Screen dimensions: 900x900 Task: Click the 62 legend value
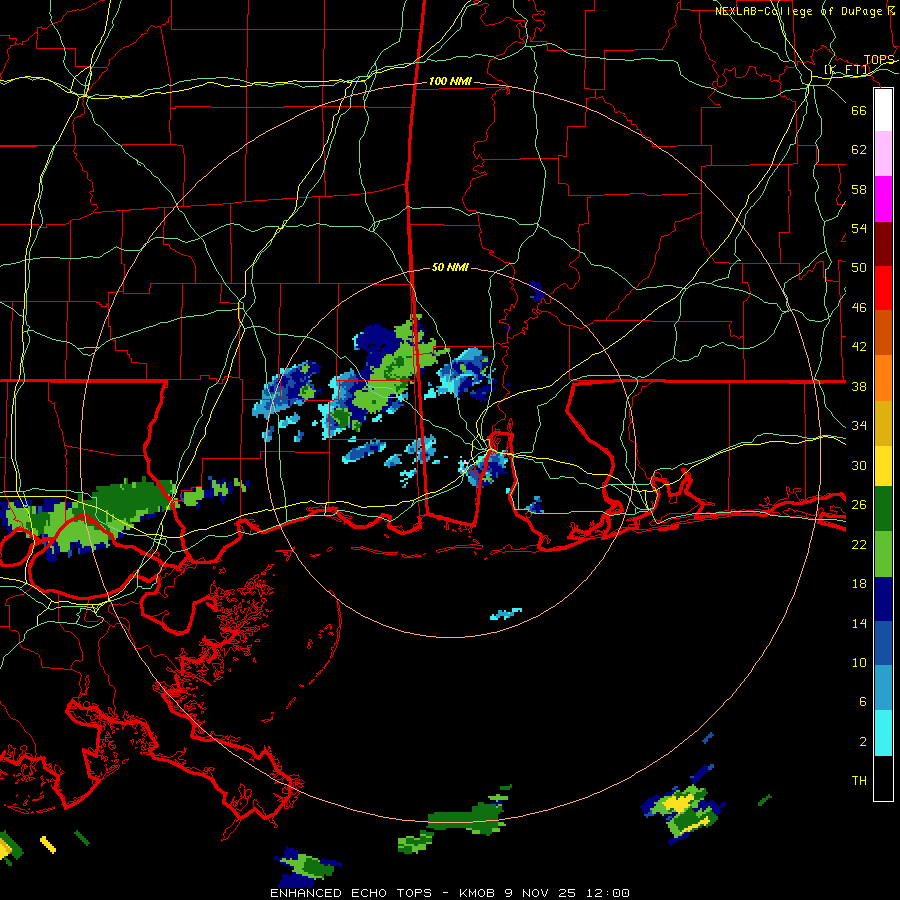[x=859, y=149]
